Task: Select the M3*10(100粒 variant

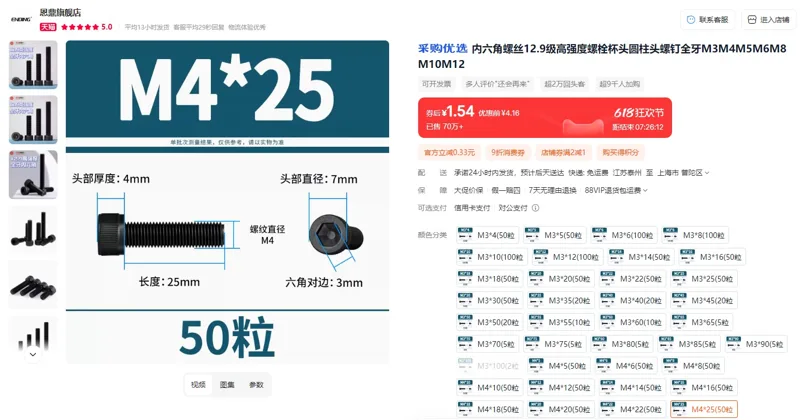Action: (x=492, y=257)
